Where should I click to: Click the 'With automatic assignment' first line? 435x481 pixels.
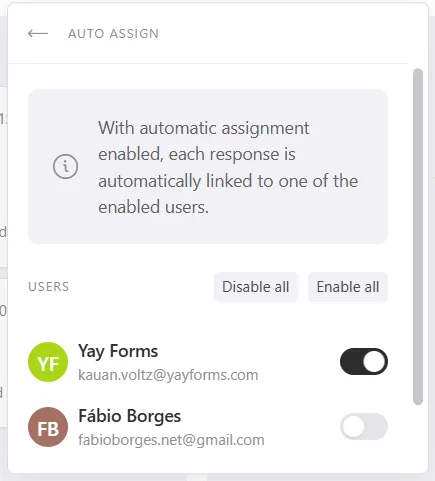click(204, 128)
